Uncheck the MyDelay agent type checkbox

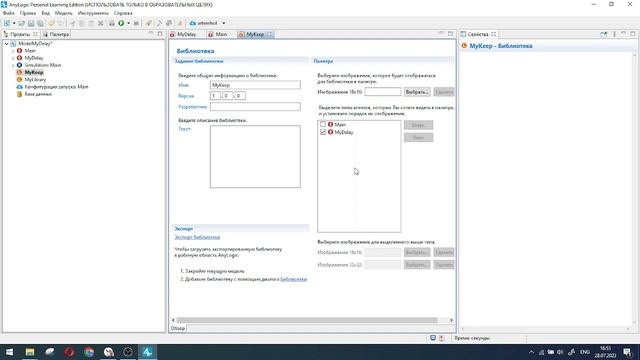323,132
